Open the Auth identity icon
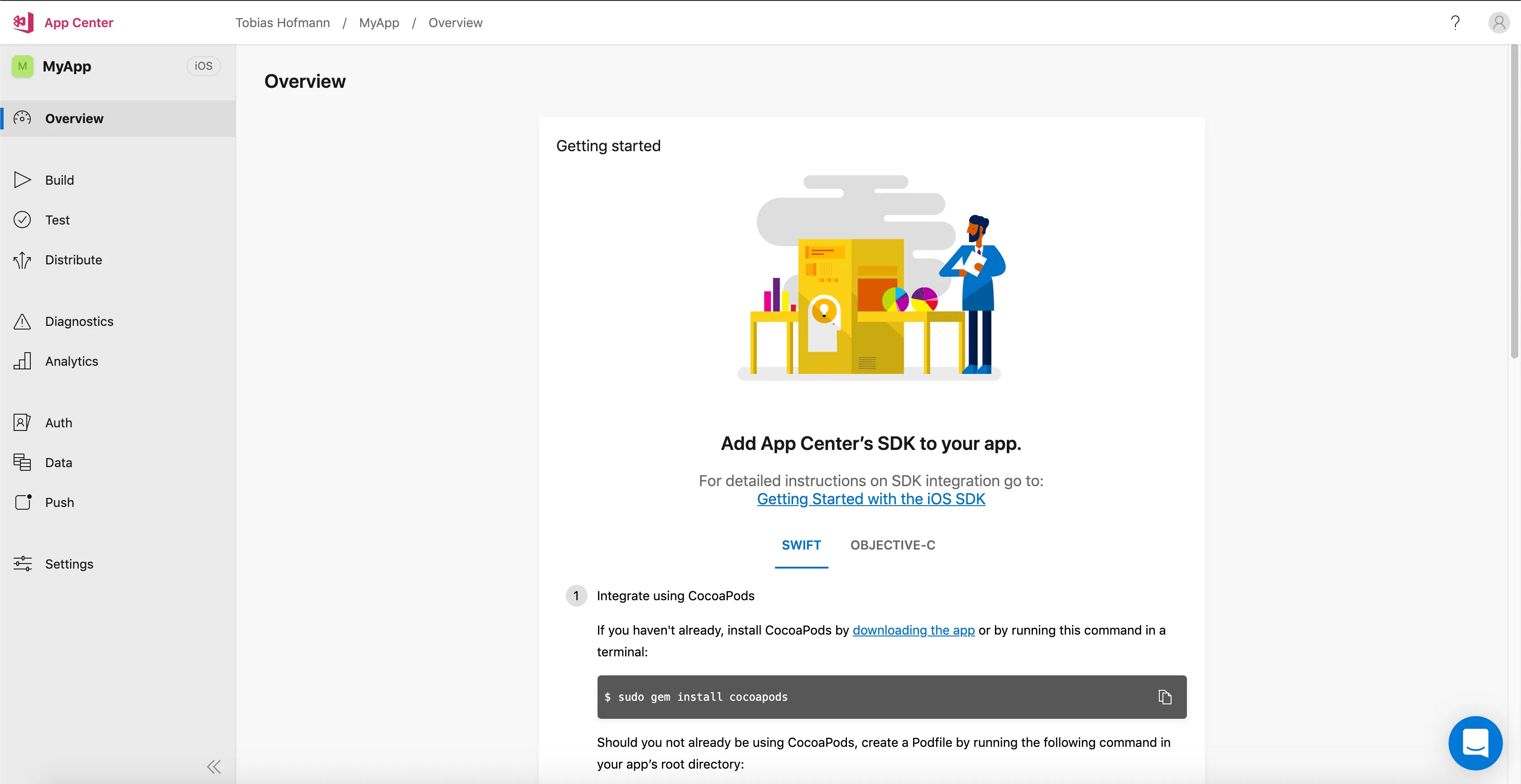Screen dimensions: 1521x784 [x=23, y=423]
